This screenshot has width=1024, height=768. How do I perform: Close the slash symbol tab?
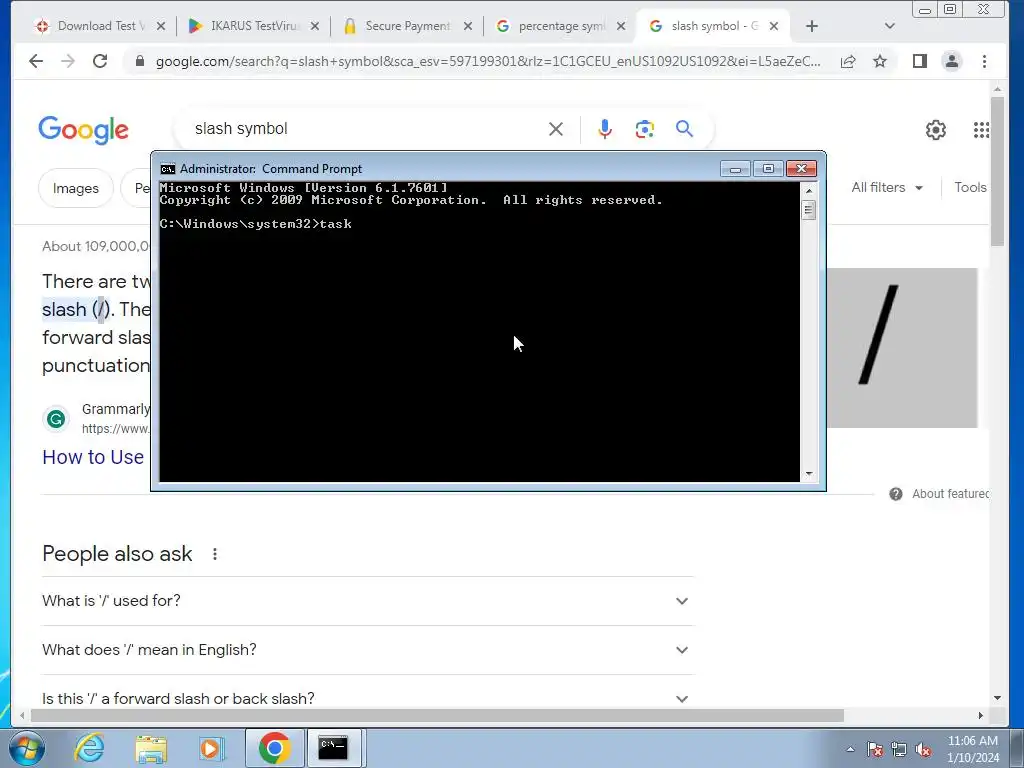pos(774,26)
